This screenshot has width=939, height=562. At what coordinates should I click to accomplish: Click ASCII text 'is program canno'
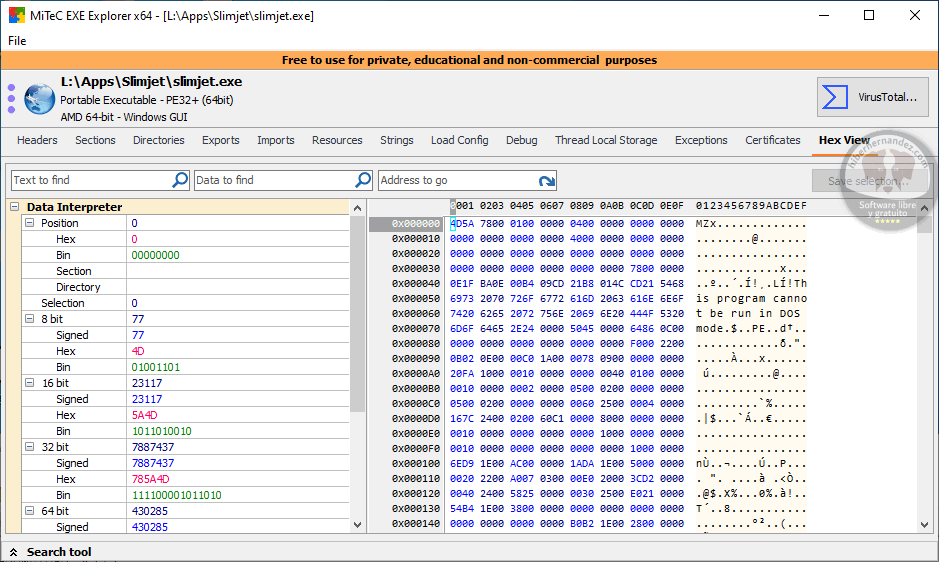751,298
